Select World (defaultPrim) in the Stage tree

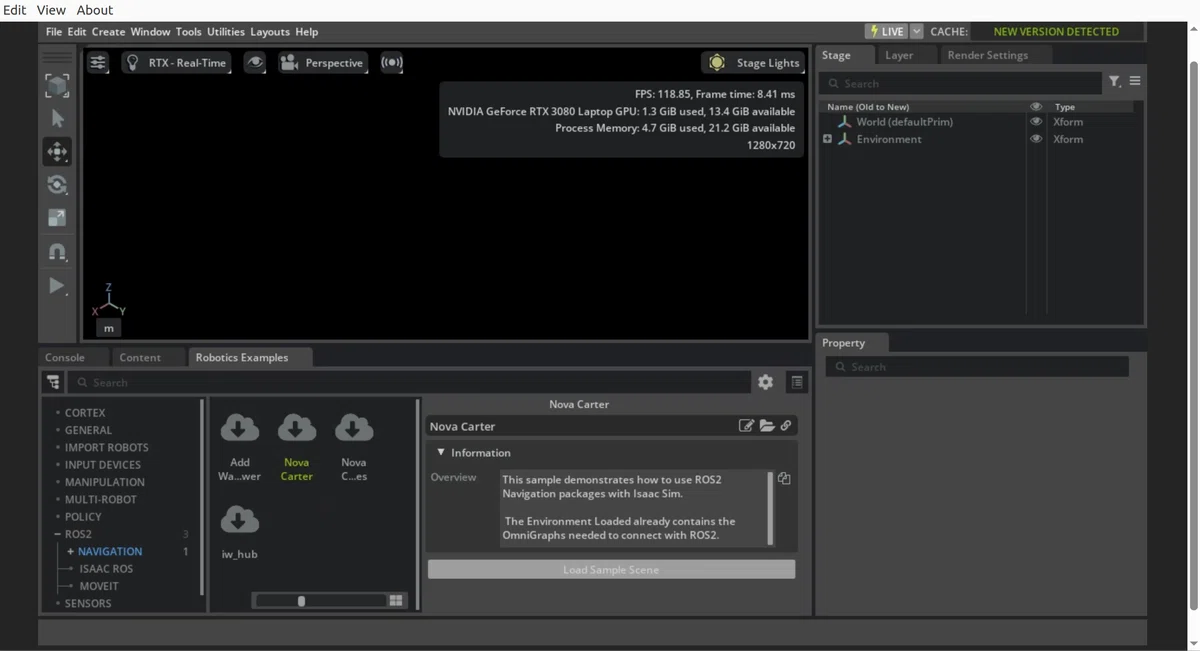coord(904,122)
